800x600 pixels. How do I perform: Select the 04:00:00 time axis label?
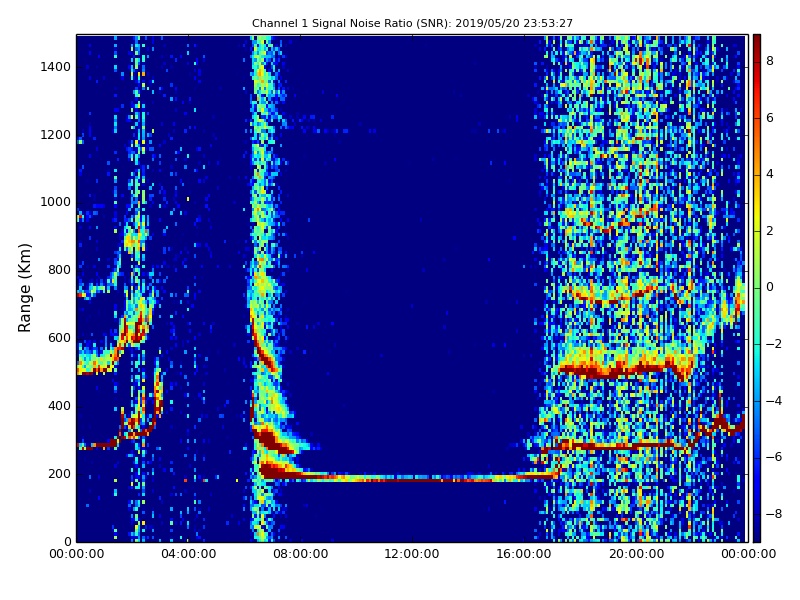(188, 554)
